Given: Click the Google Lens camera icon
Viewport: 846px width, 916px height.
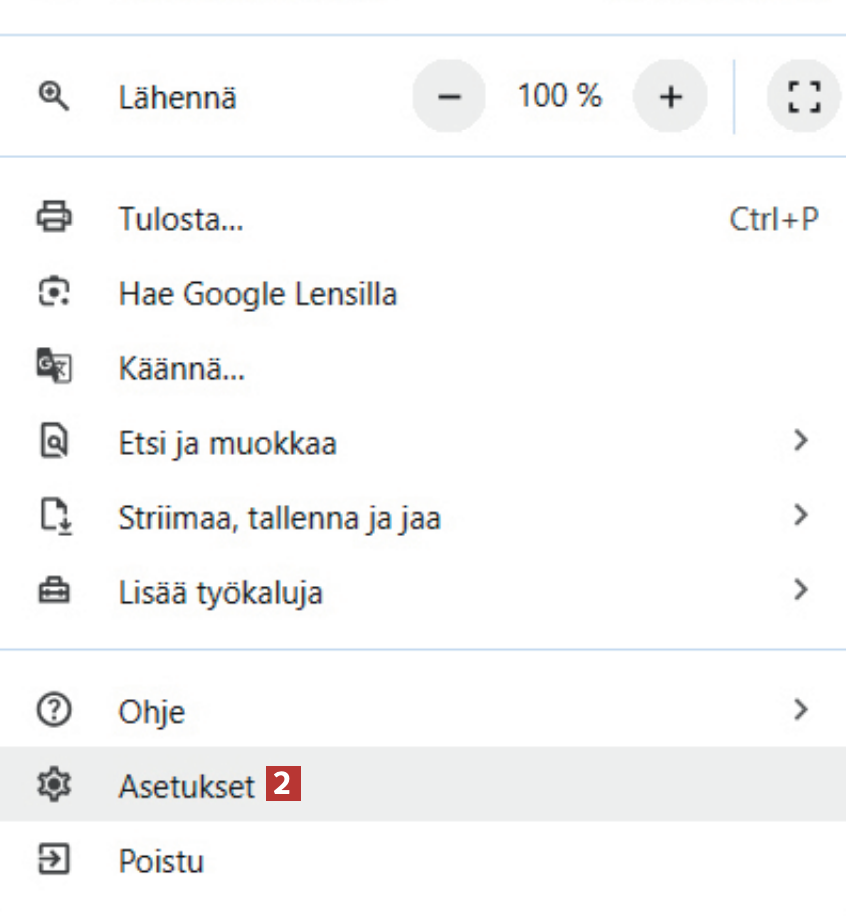Looking at the screenshot, I should click(53, 293).
